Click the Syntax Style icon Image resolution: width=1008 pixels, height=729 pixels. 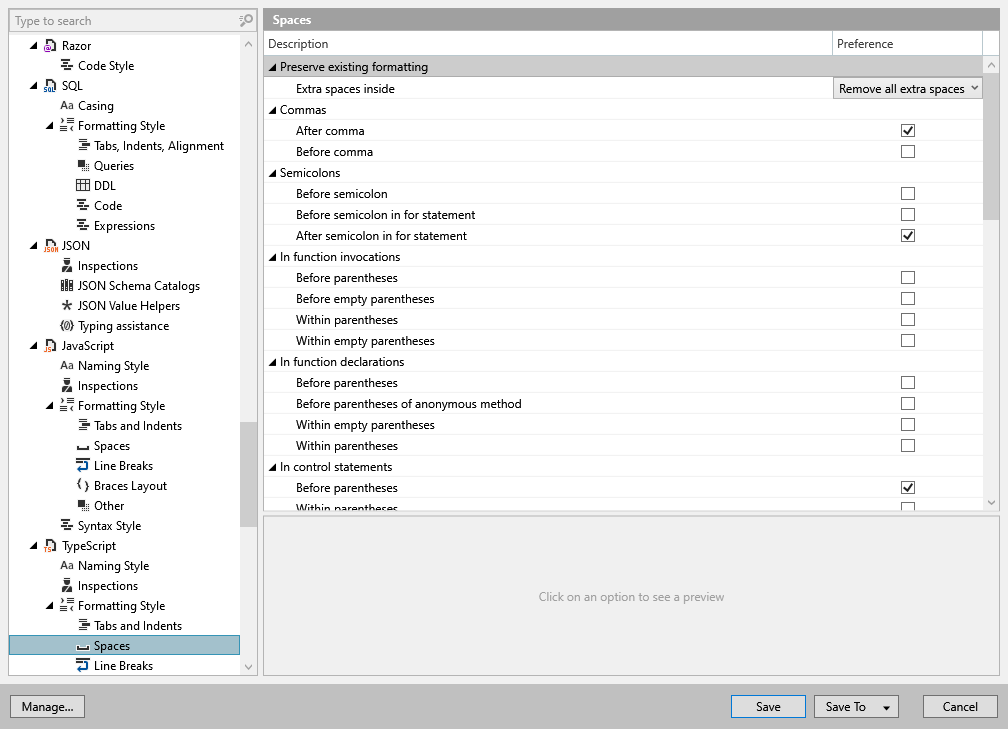pos(67,525)
